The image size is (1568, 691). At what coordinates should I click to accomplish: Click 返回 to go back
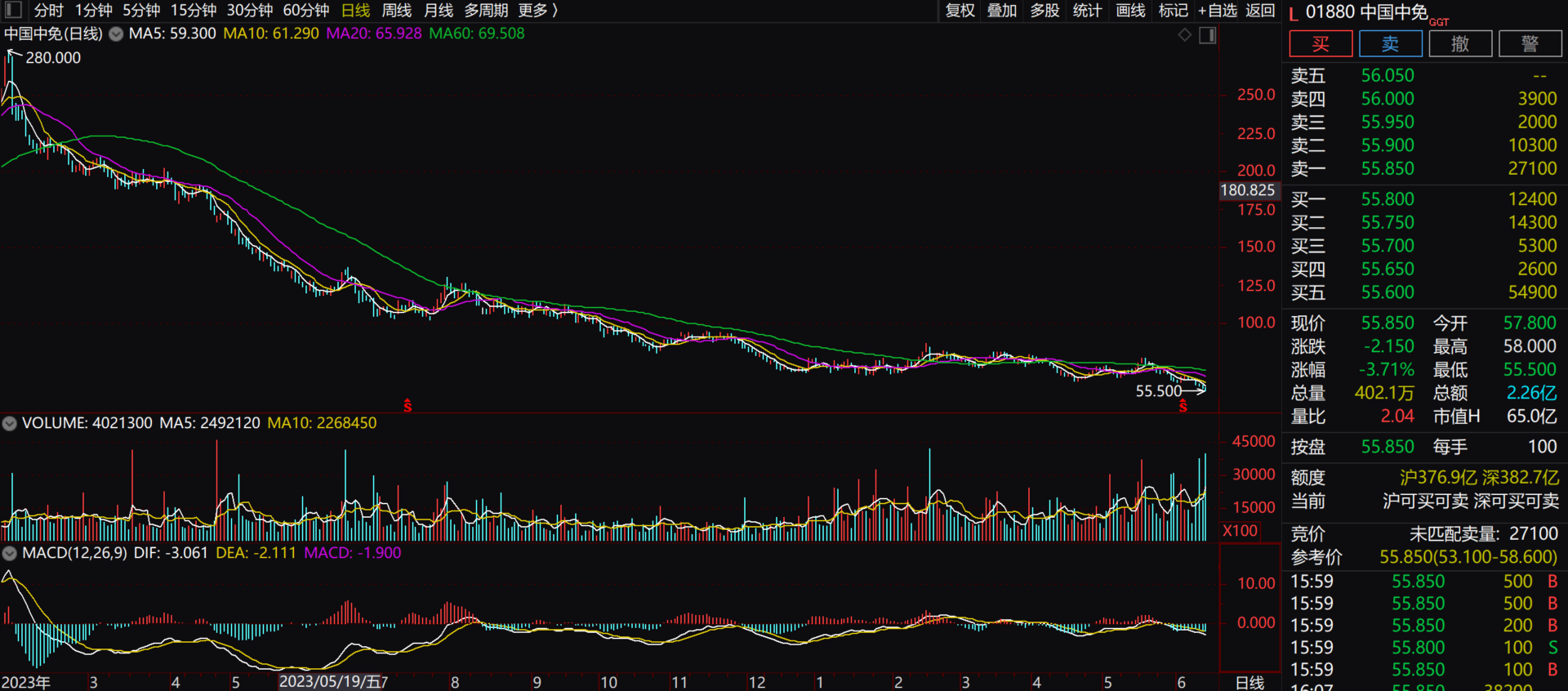click(x=1260, y=11)
